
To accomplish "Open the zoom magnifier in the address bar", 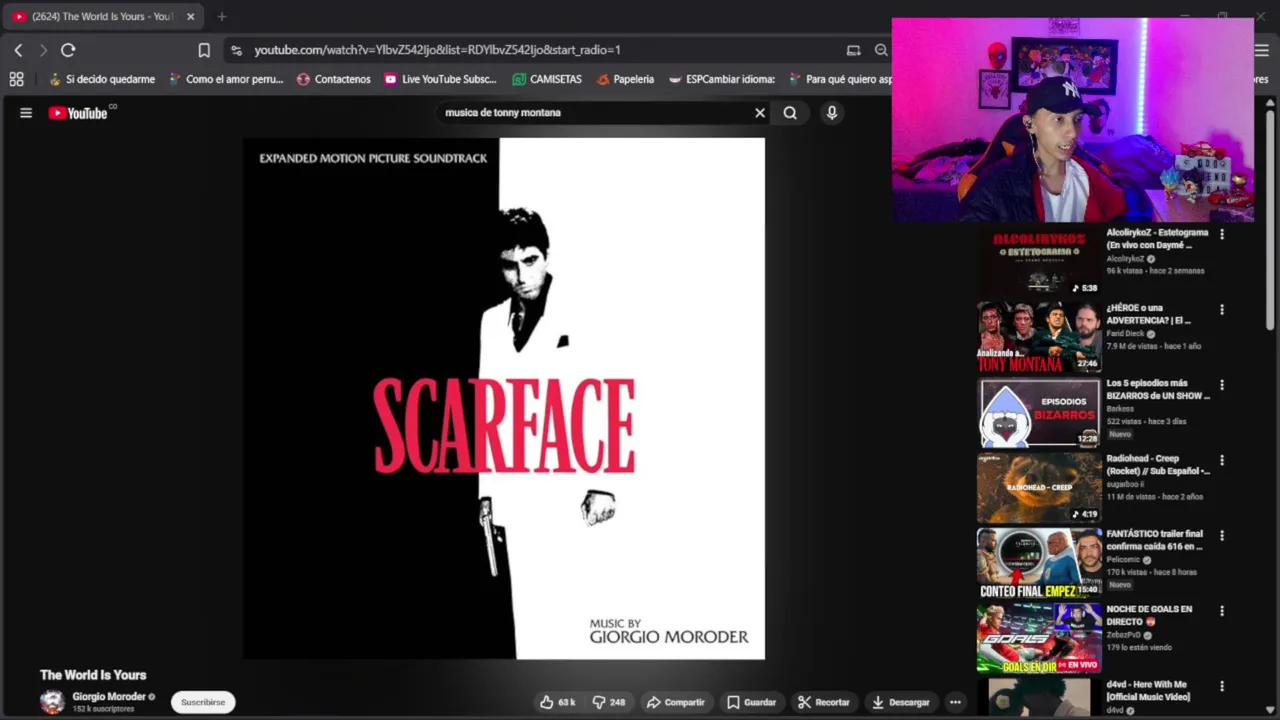I will [x=881, y=50].
